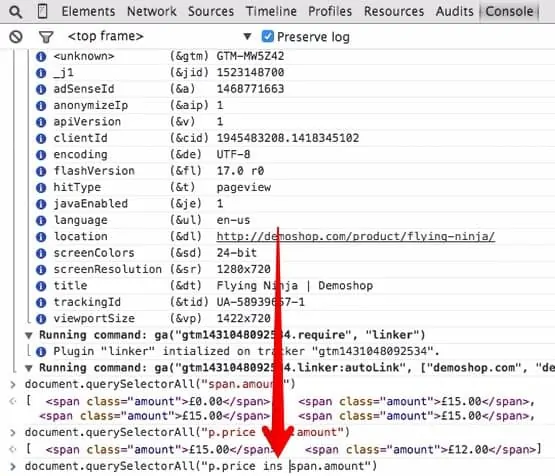This screenshot has height=476, width=555.
Task: Click the en-us language value
Action: (233, 220)
